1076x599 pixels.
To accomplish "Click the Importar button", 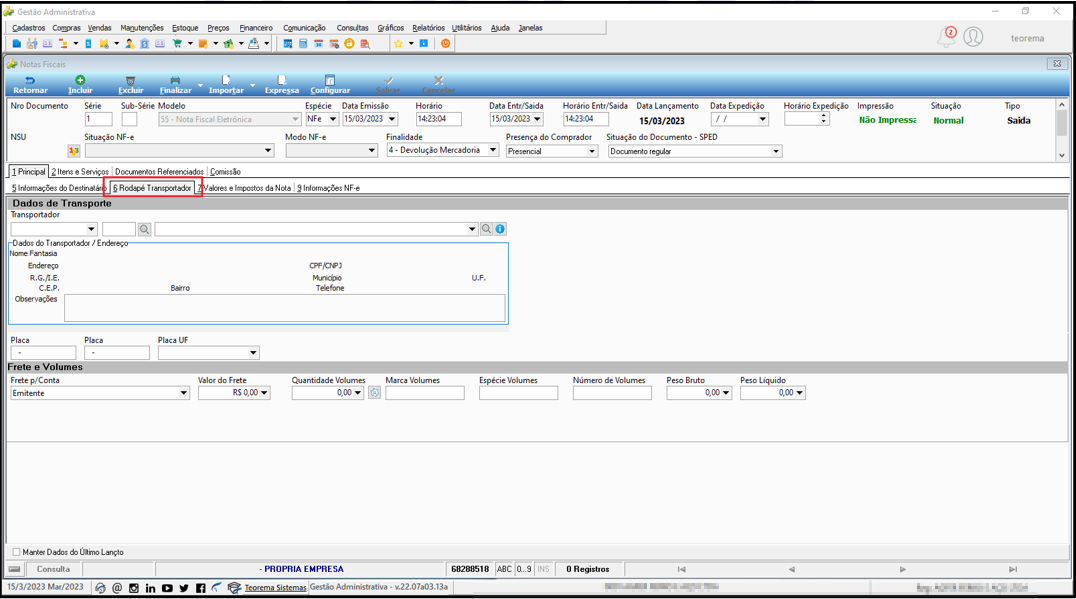I will click(226, 85).
